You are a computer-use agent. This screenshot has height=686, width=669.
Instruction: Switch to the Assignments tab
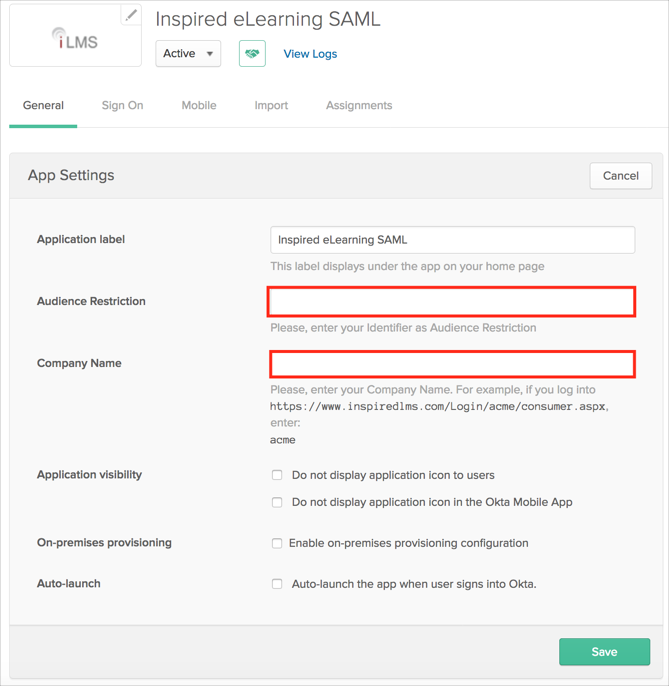pyautogui.click(x=359, y=105)
